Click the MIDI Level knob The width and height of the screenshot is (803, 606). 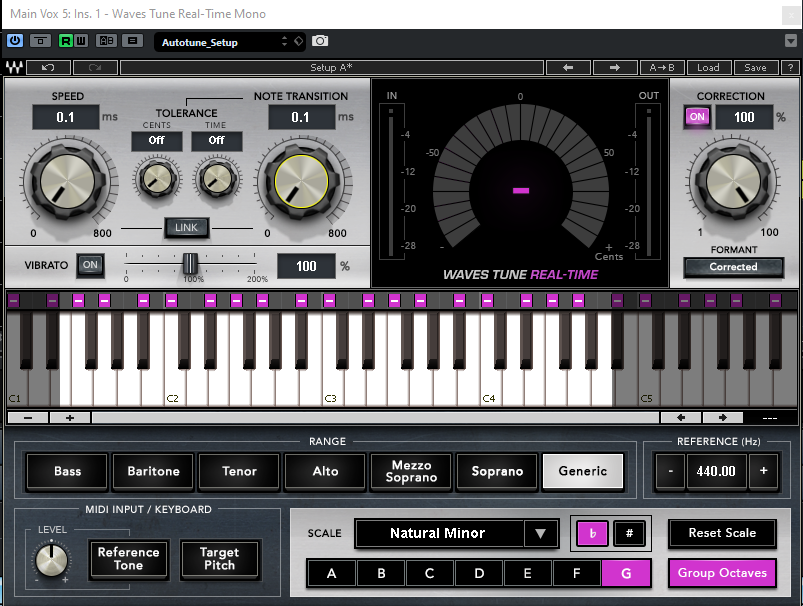click(51, 560)
